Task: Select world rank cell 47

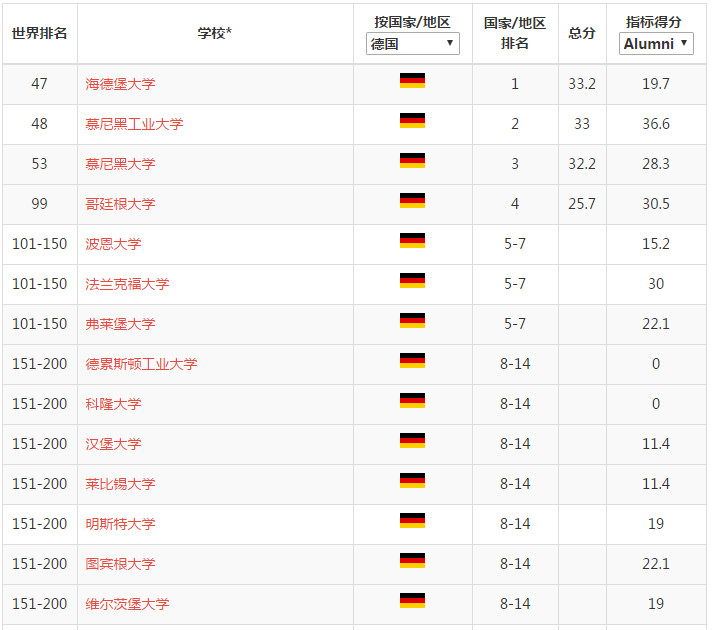Action: (40, 84)
